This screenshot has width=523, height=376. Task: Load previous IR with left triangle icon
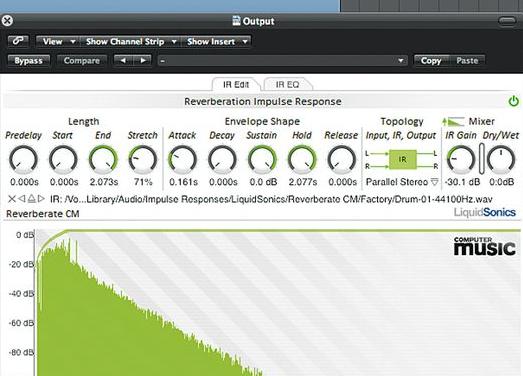[x=21, y=199]
